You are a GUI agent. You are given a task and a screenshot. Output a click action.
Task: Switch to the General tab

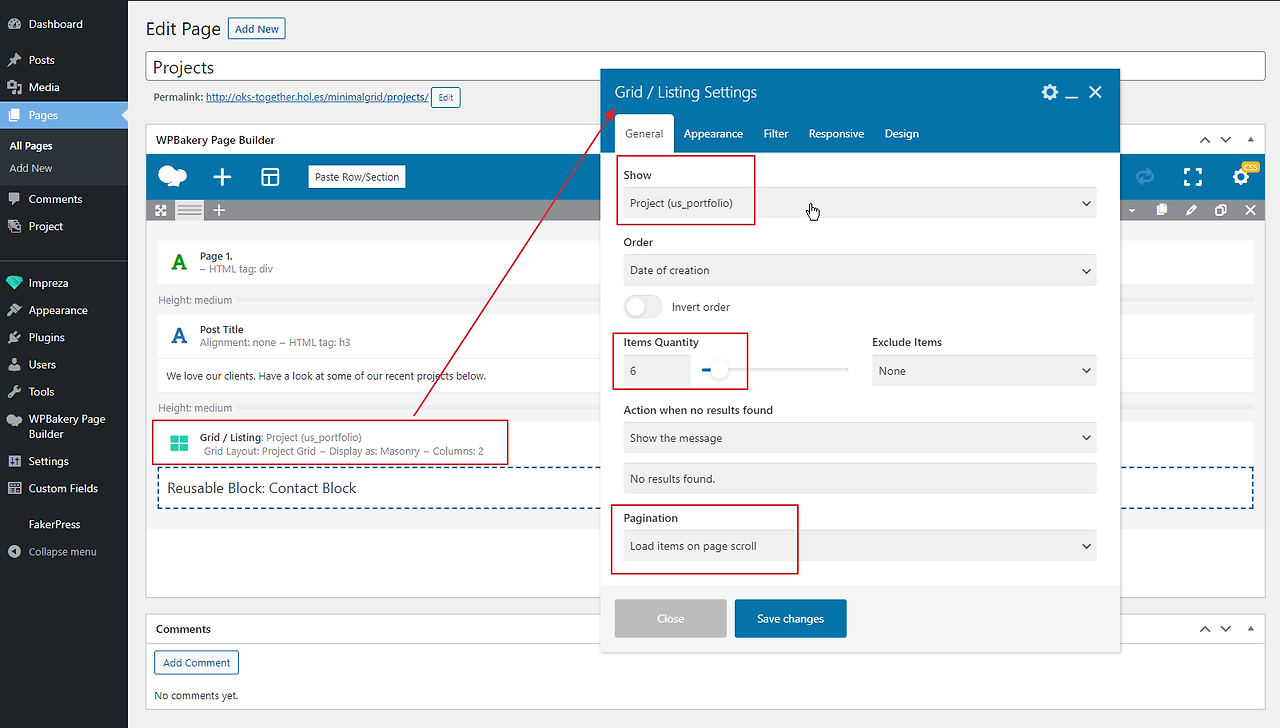pyautogui.click(x=644, y=134)
